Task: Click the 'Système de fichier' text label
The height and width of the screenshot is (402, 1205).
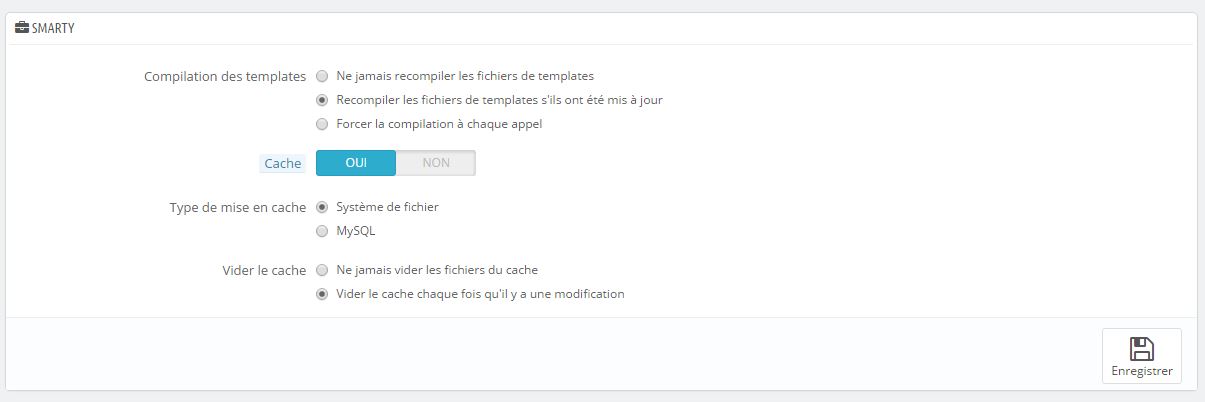Action: 388,207
